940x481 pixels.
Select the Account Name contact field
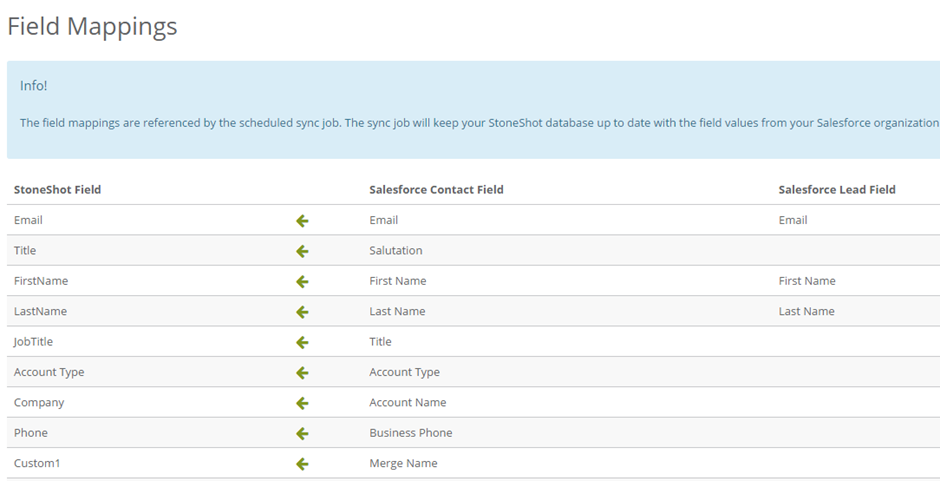pos(408,402)
